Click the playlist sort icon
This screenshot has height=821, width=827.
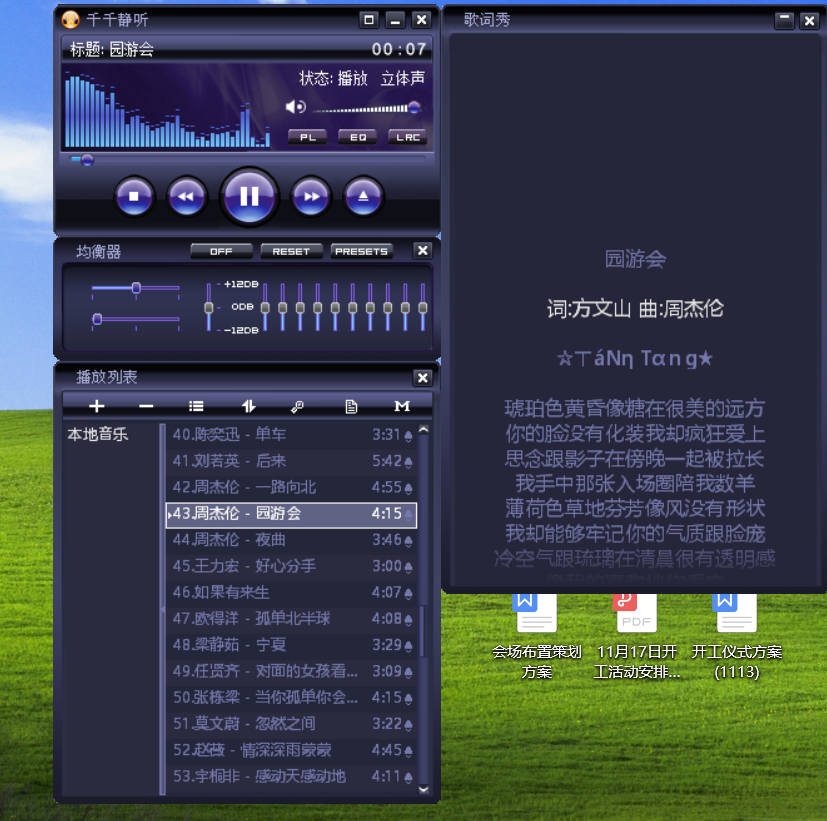(x=248, y=406)
